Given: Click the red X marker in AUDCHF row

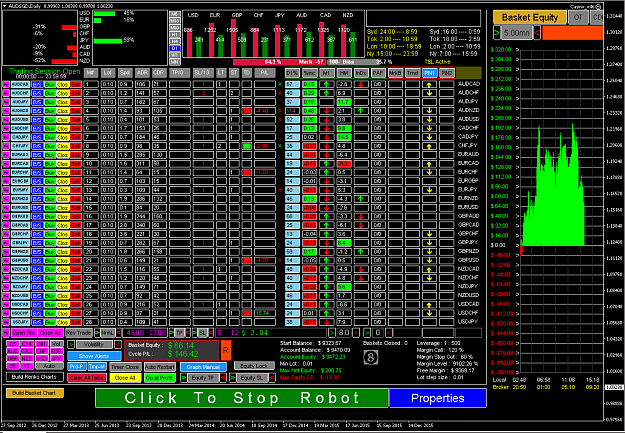Looking at the screenshot, I should [280, 93].
